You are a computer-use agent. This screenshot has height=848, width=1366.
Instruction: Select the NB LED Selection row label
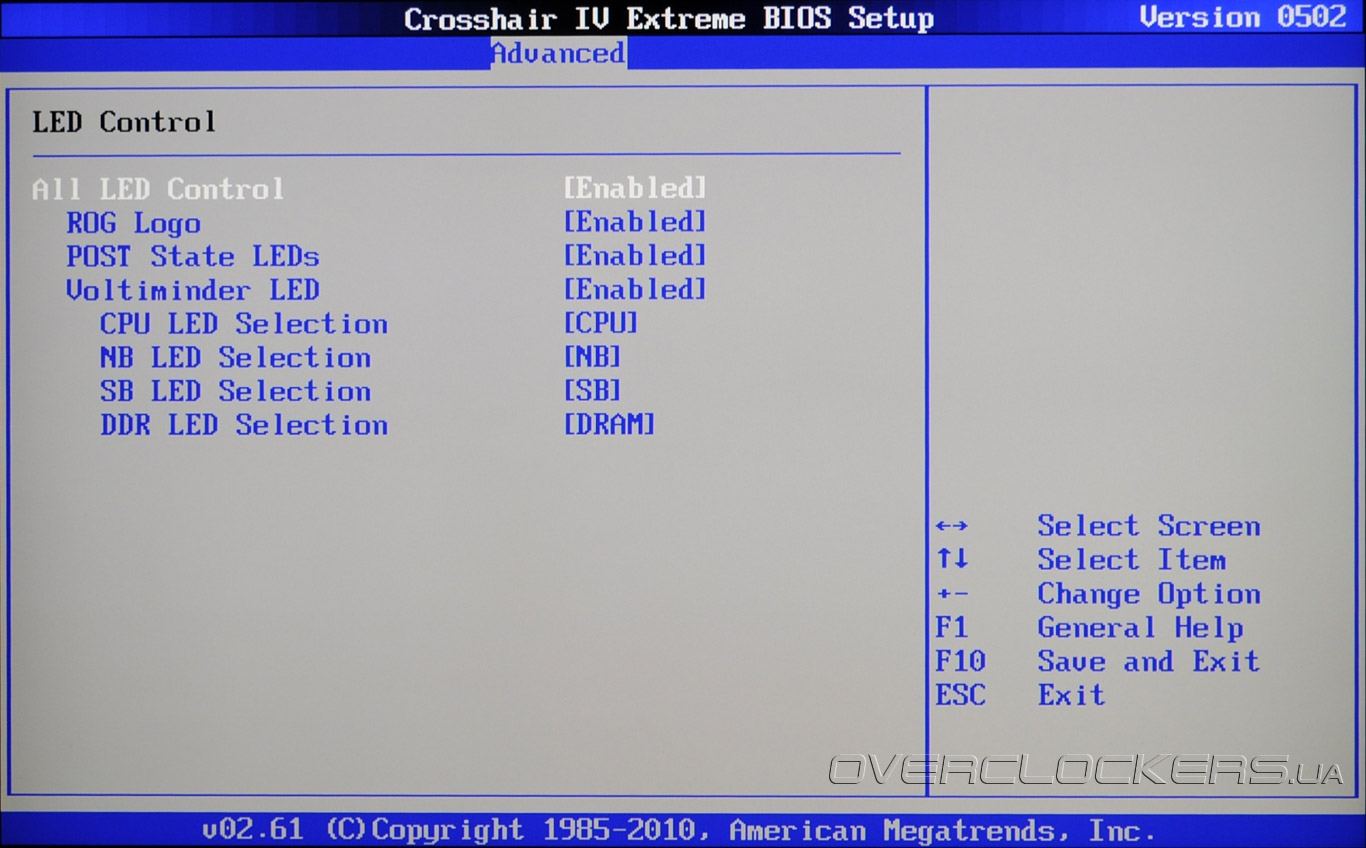(235, 358)
